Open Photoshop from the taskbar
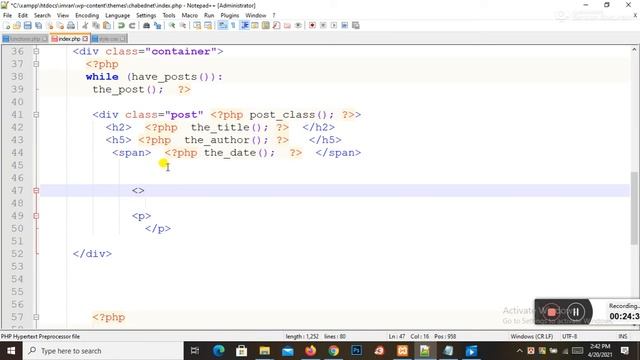 tap(356, 351)
